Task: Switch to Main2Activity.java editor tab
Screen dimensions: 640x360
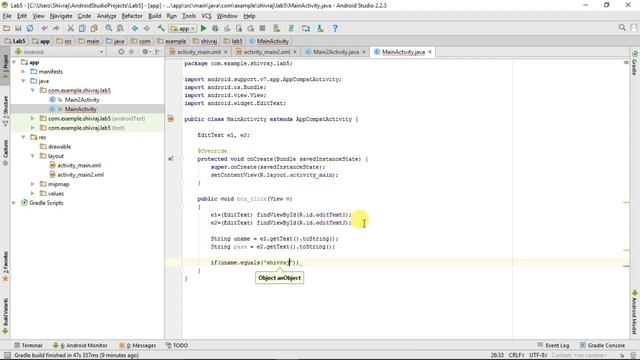Action: [336, 52]
